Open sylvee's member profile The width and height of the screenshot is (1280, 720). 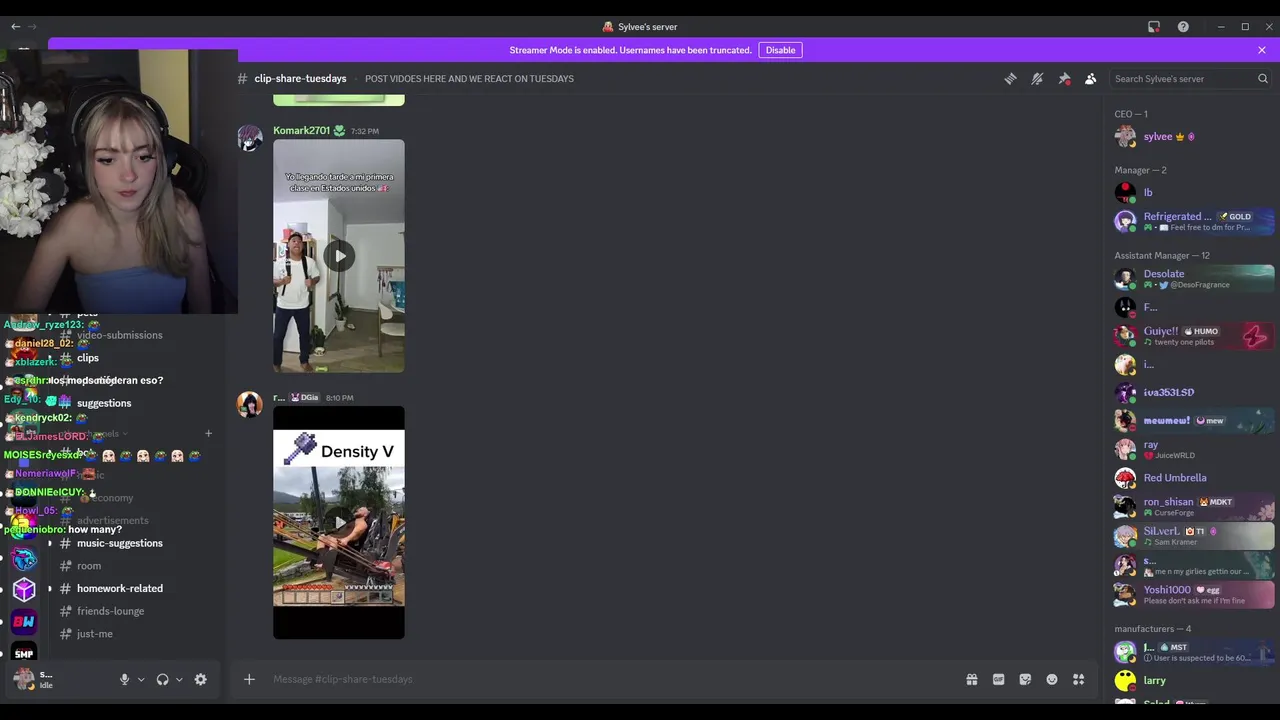pyautogui.click(x=1194, y=137)
